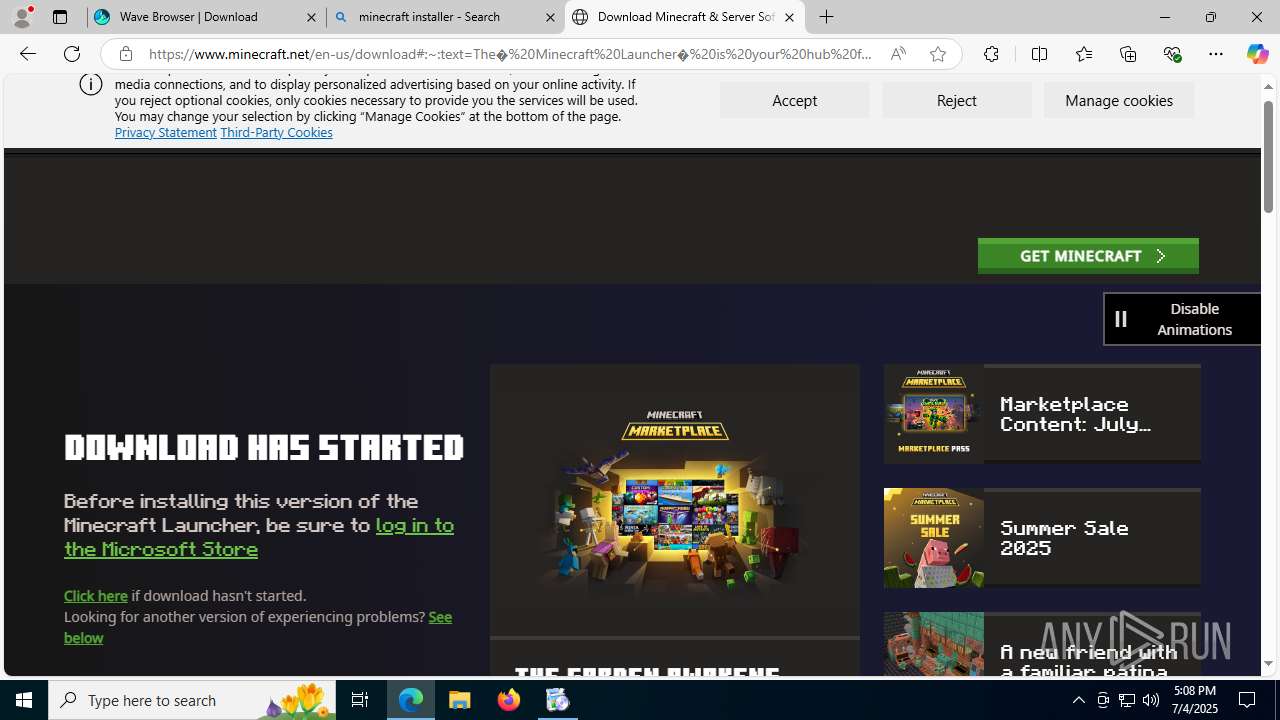This screenshot has width=1280, height=720.
Task: Open the installer app on taskbar
Action: 558,700
